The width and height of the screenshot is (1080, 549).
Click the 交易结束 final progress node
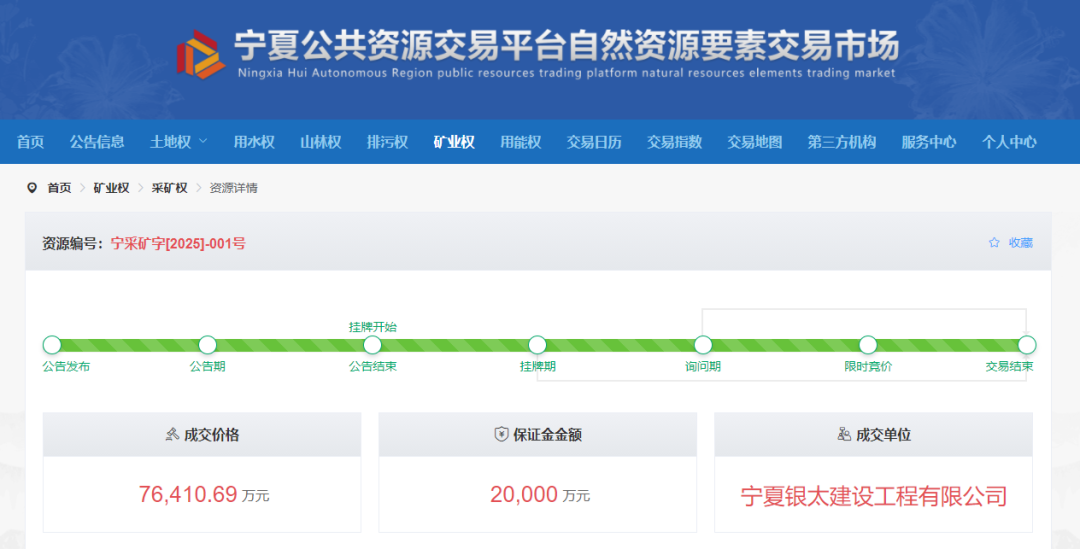click(1026, 345)
